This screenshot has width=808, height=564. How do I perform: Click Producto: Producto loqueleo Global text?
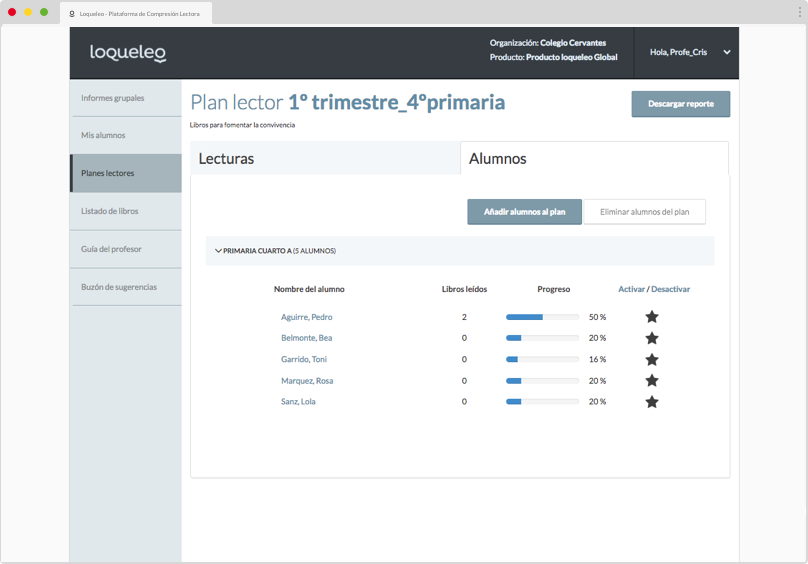553,57
